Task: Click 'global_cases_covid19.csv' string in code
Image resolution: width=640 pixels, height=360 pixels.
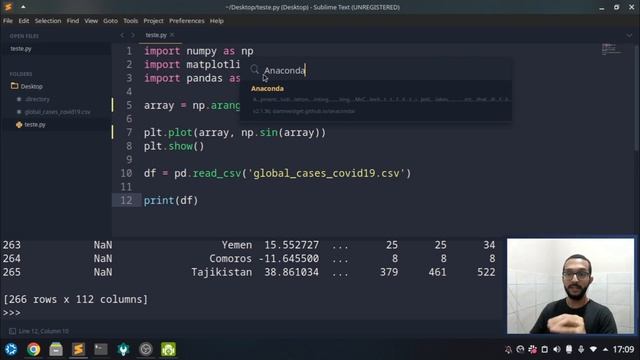Action: (327, 173)
